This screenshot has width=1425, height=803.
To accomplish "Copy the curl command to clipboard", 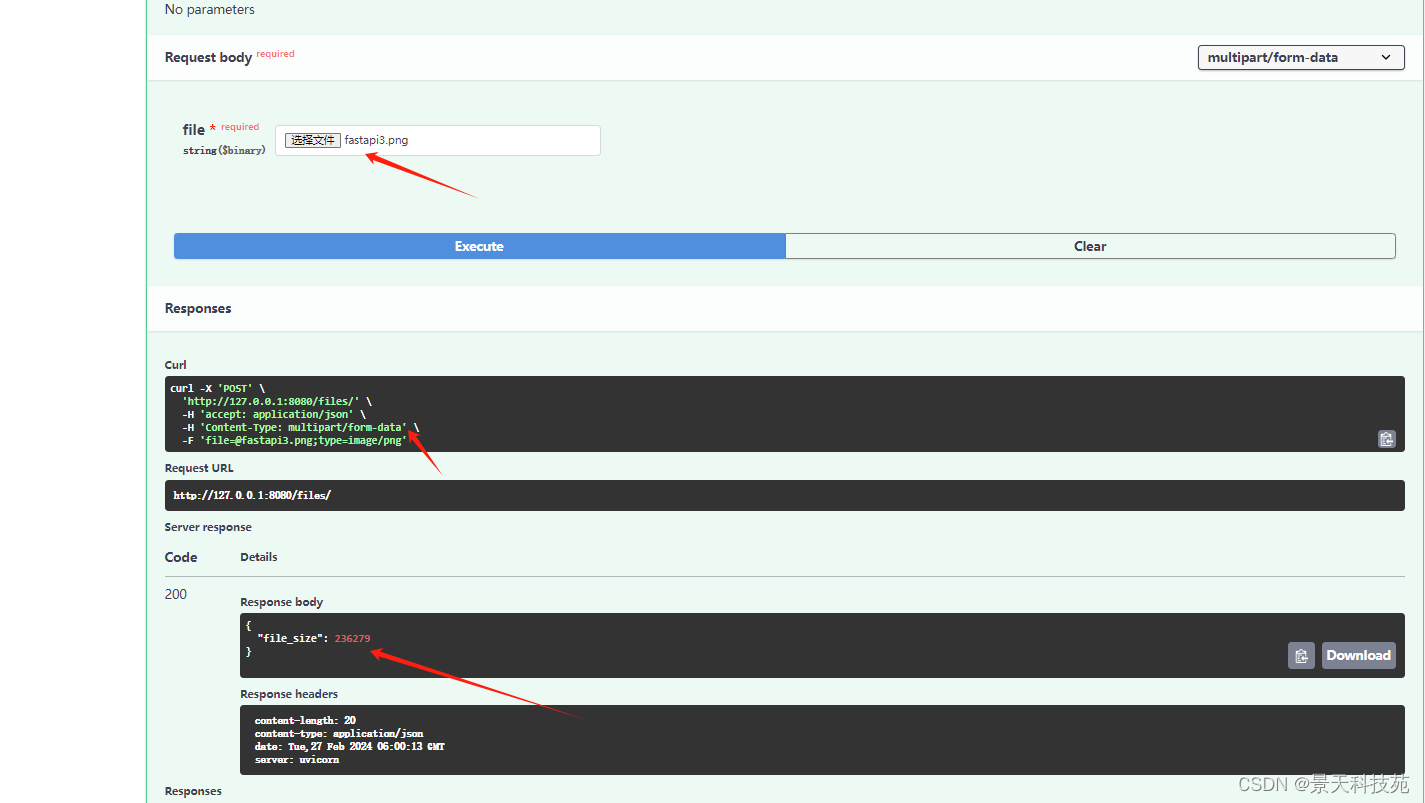I will [x=1386, y=438].
